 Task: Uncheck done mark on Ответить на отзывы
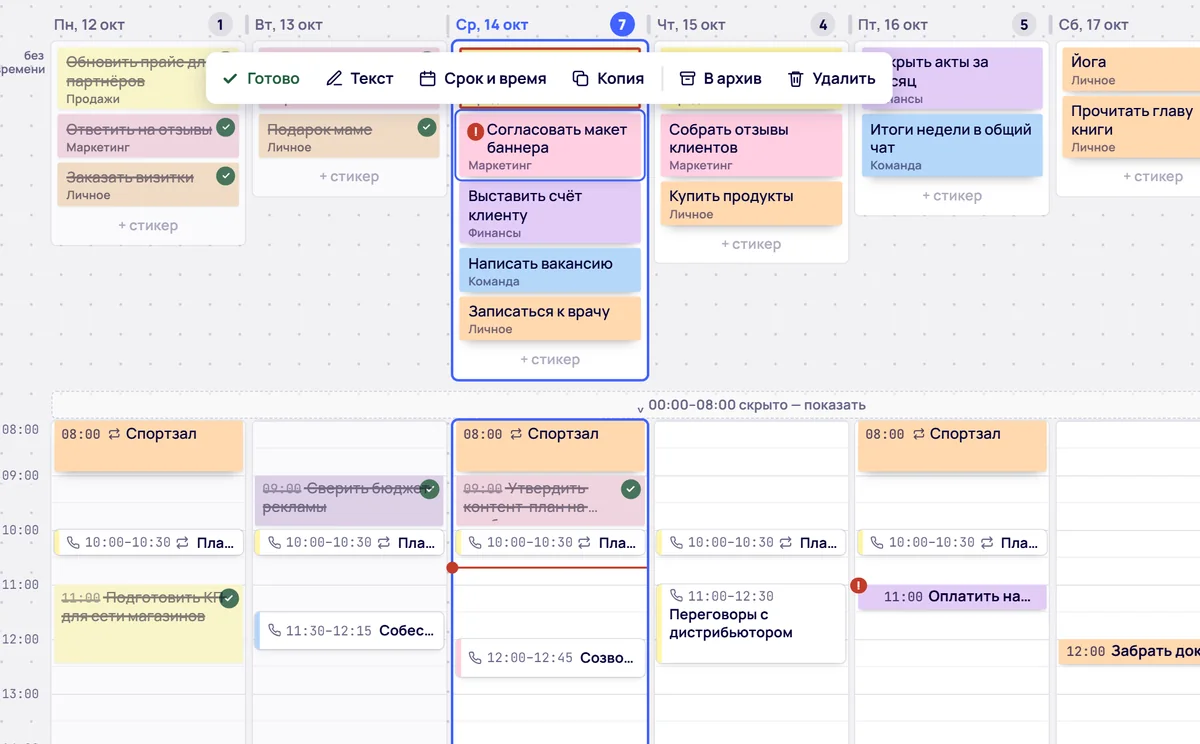coord(226,127)
